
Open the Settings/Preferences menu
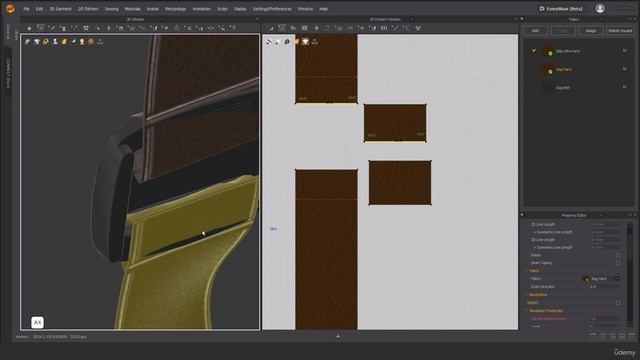click(x=272, y=9)
